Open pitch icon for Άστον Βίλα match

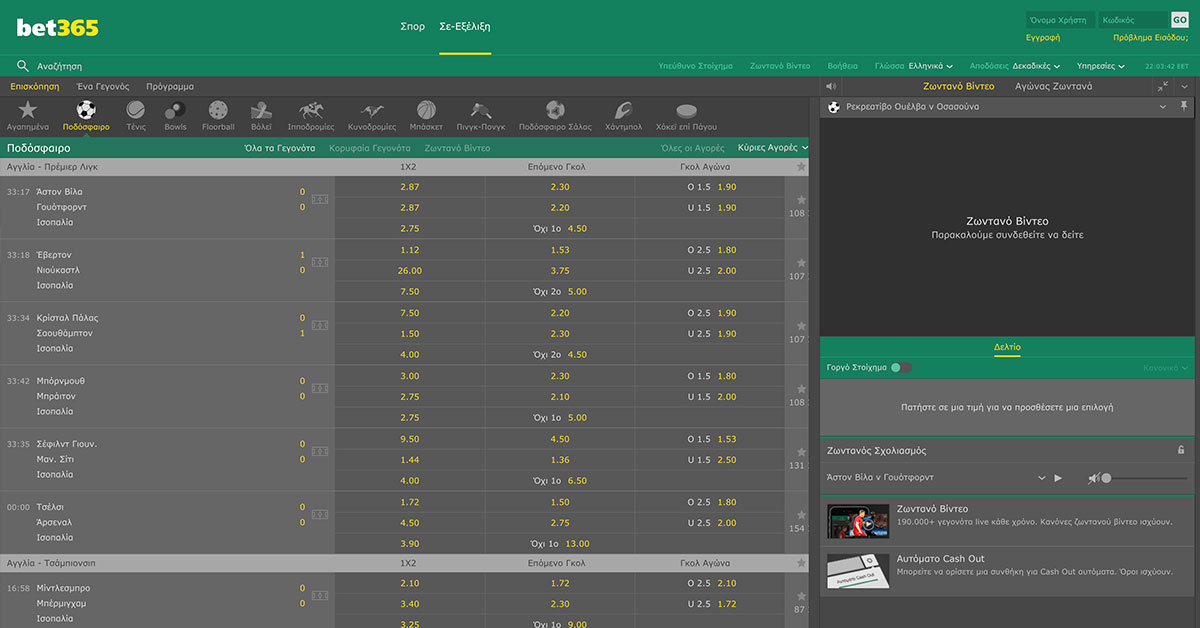point(320,199)
